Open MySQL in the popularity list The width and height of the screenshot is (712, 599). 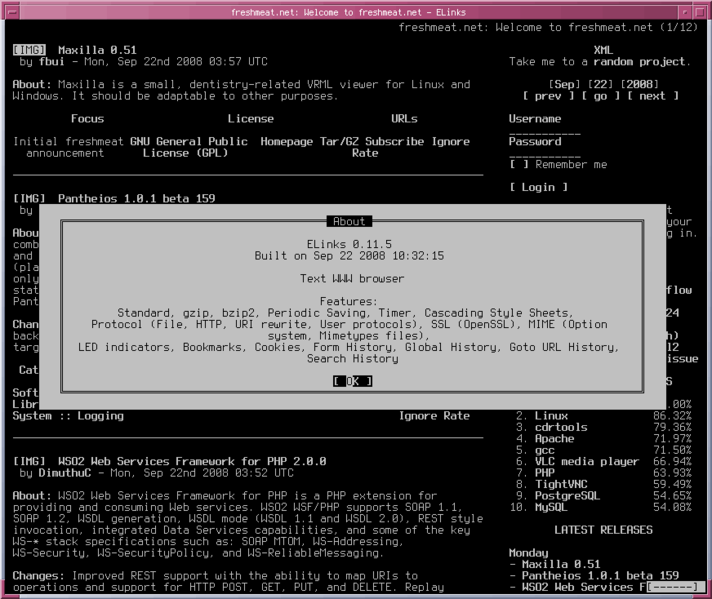(x=551, y=507)
